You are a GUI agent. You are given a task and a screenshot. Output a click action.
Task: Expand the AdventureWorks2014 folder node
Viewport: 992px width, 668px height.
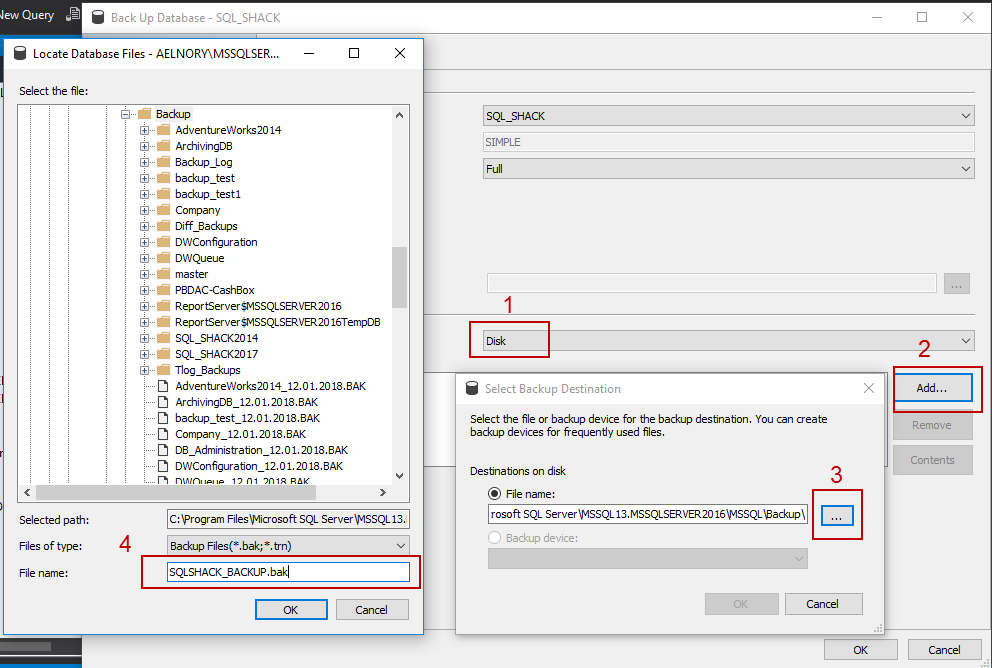(x=144, y=130)
